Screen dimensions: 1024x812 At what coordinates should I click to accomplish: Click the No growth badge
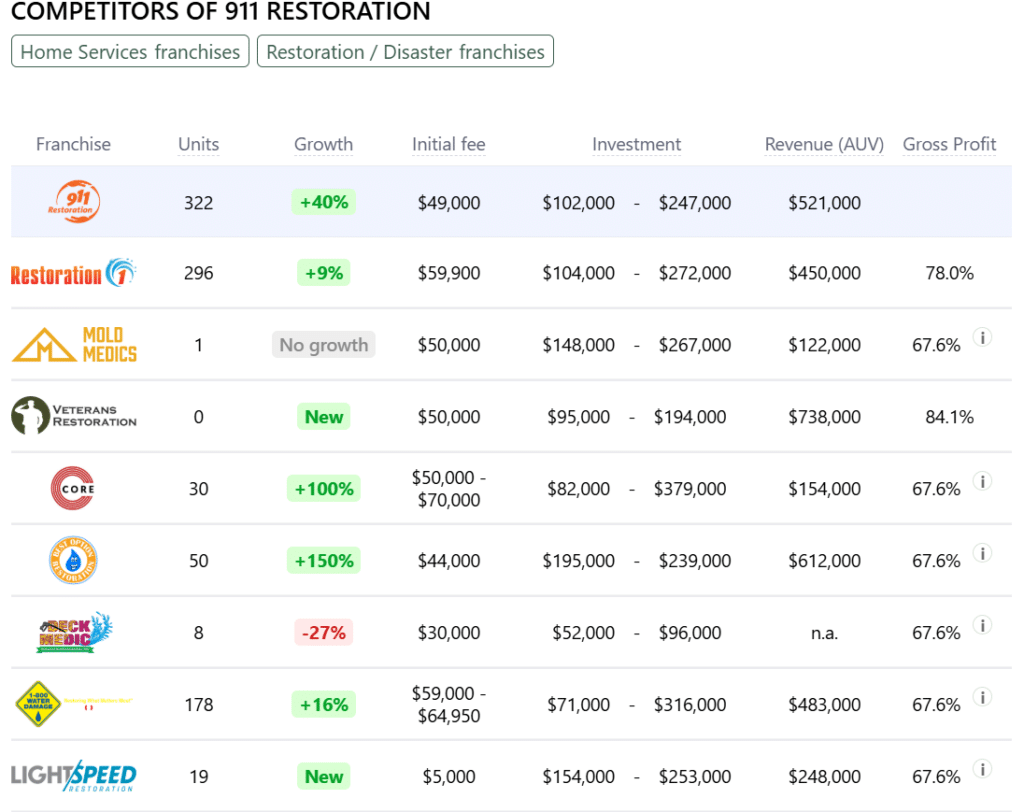(323, 344)
